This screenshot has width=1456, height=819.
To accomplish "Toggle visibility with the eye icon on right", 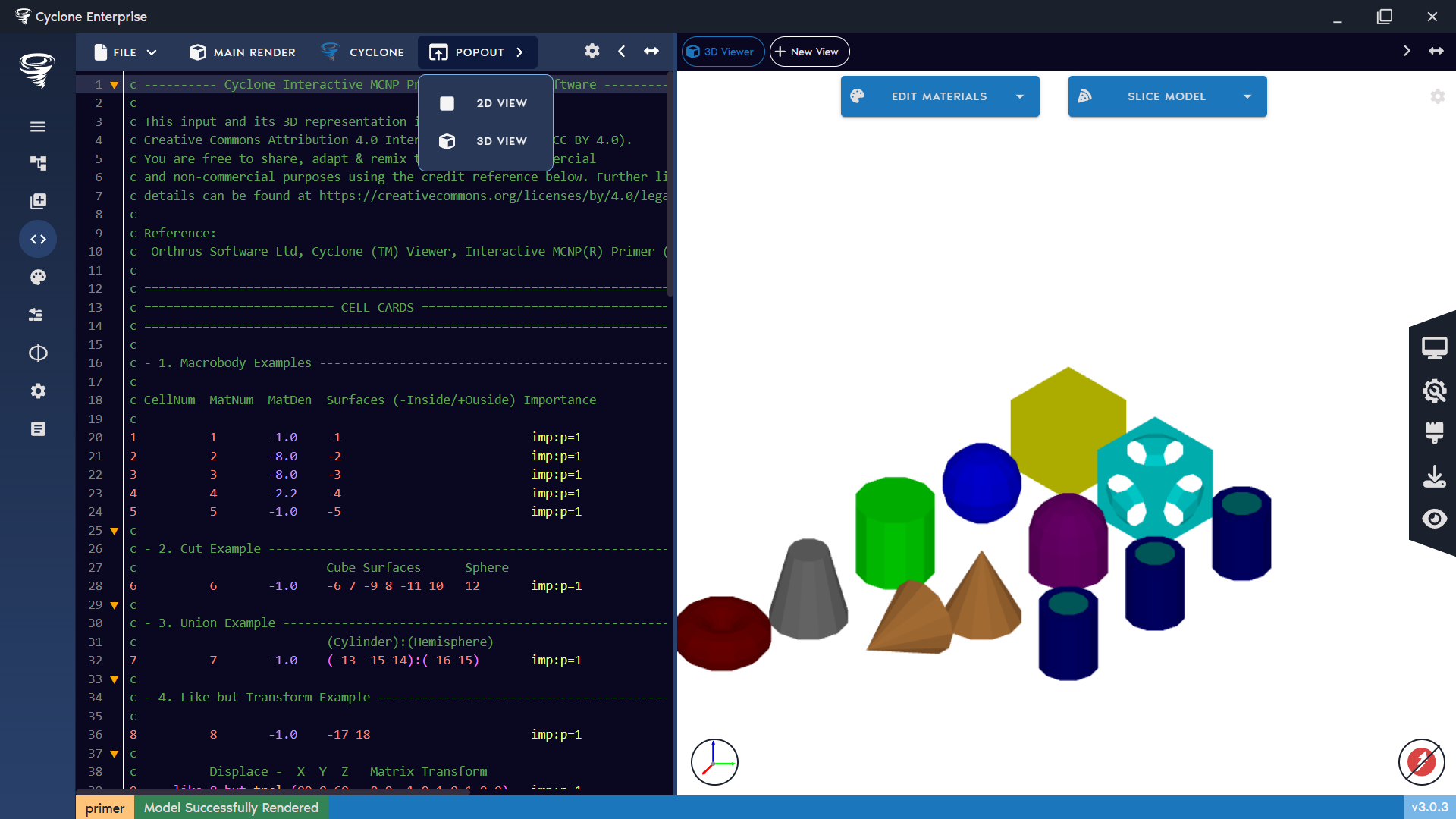I will (x=1436, y=519).
